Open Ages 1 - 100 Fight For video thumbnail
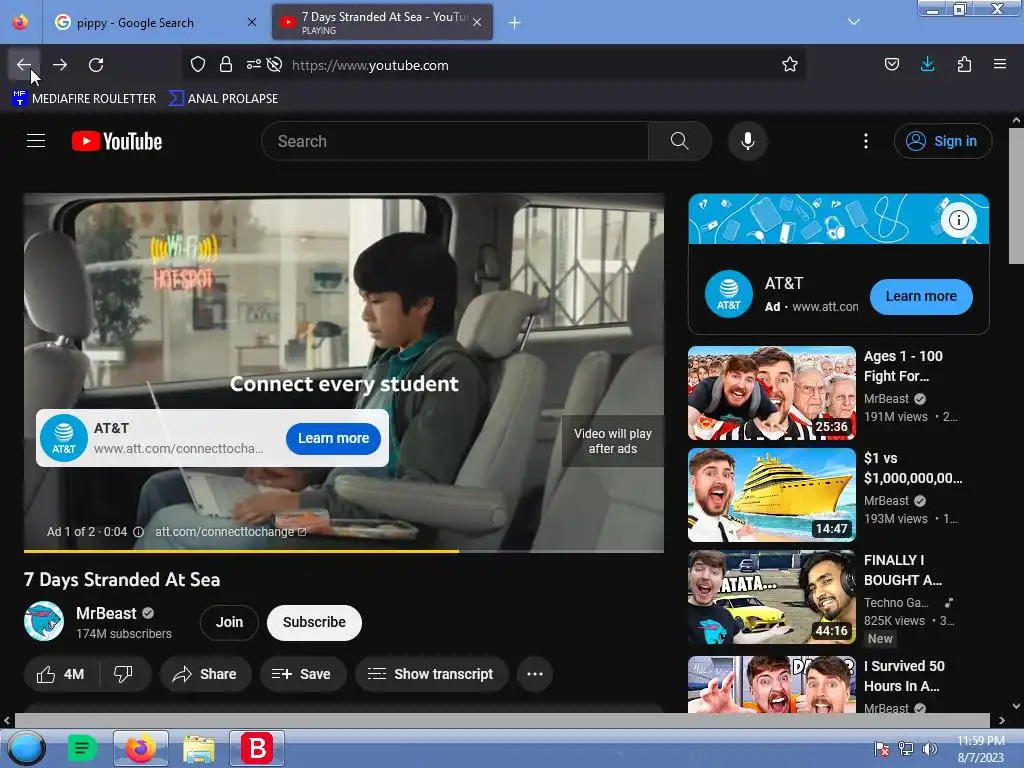 tap(771, 393)
